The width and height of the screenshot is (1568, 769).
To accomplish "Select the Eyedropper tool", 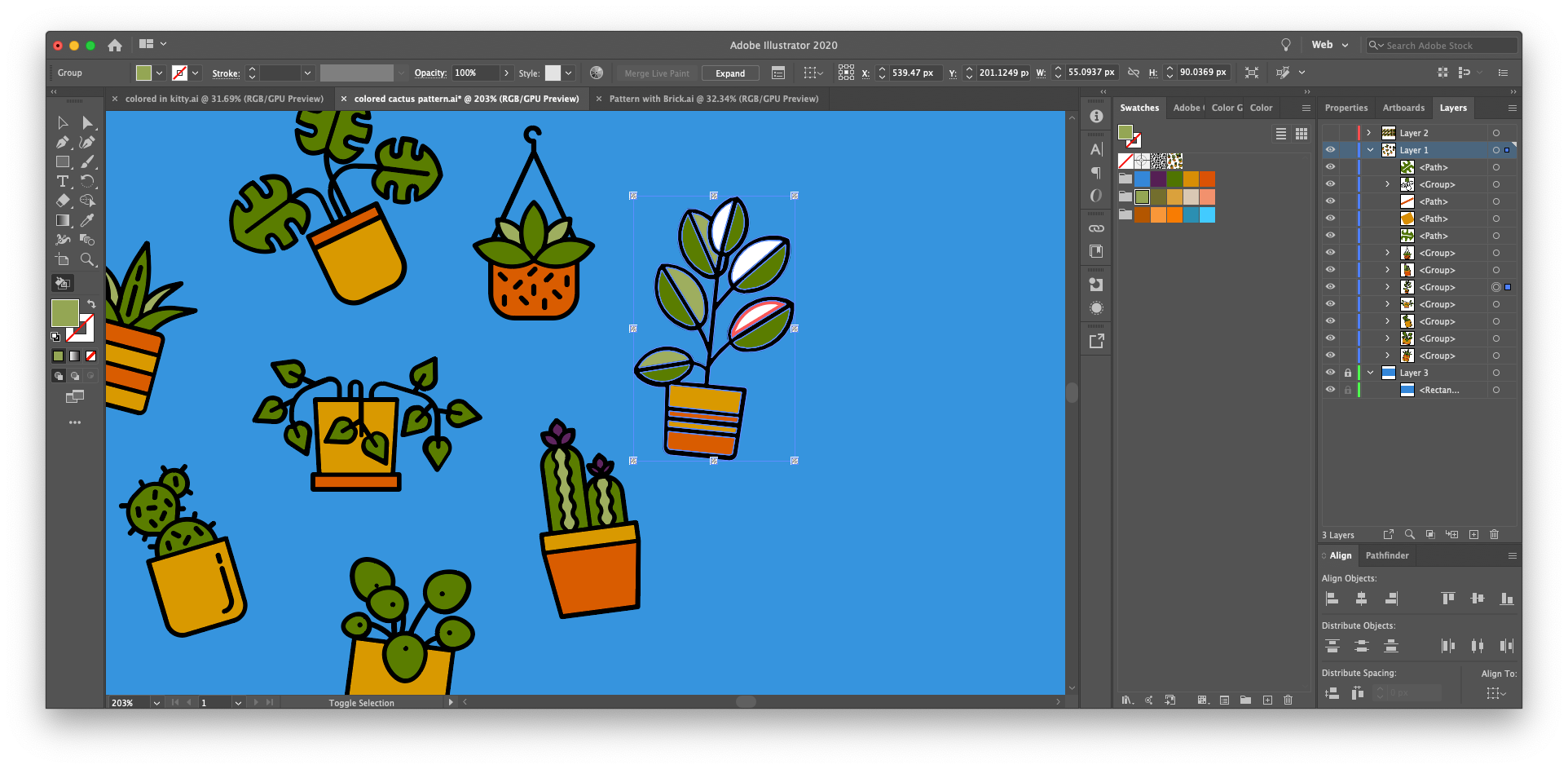I will (87, 220).
